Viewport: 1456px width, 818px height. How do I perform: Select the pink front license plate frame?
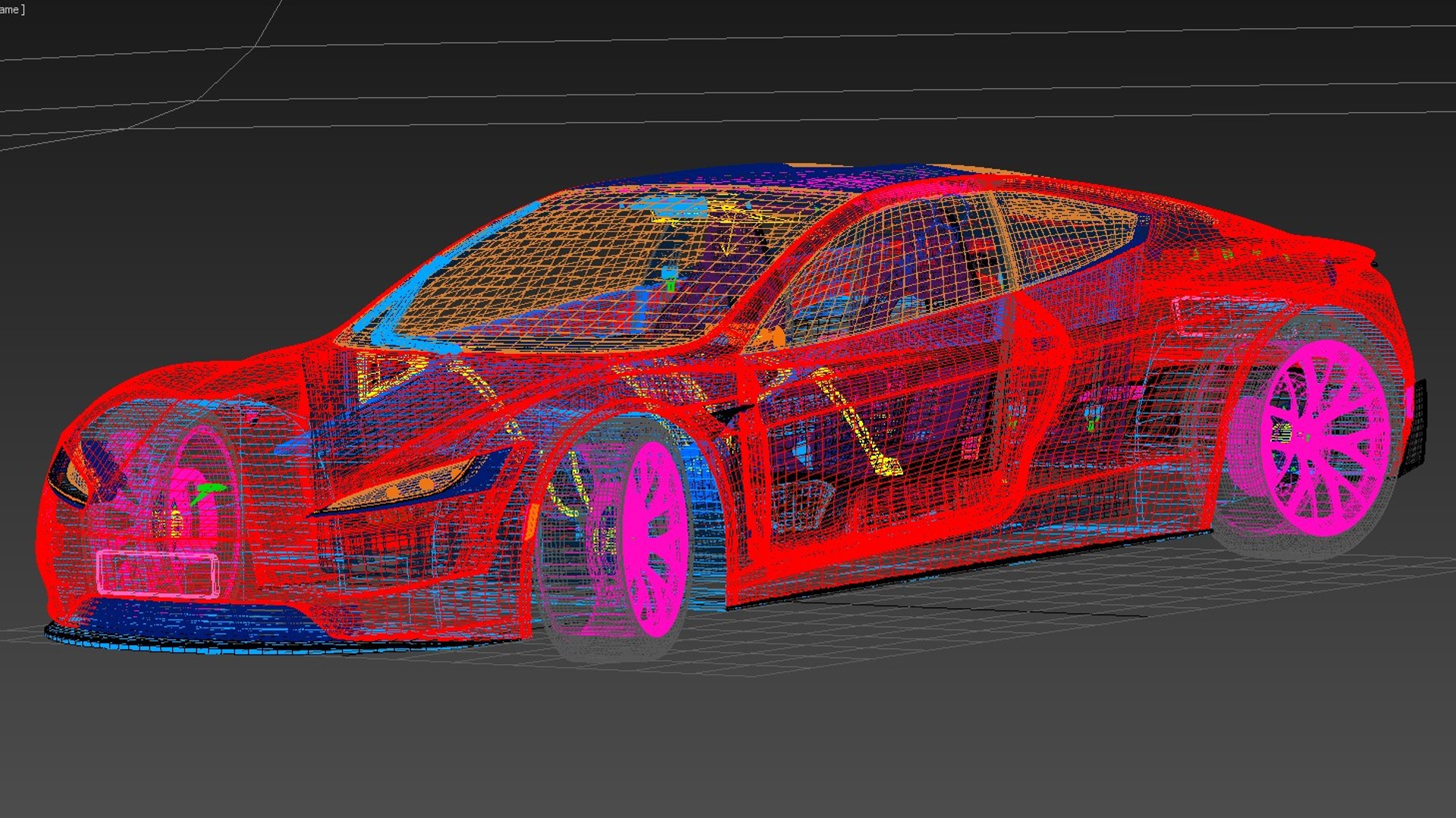[158, 574]
